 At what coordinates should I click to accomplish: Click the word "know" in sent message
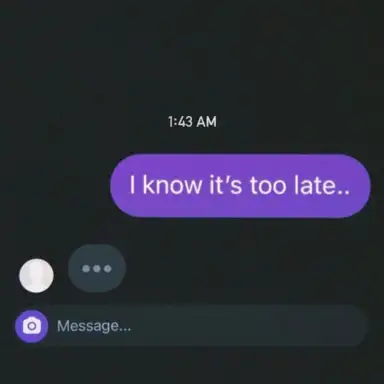[172, 185]
